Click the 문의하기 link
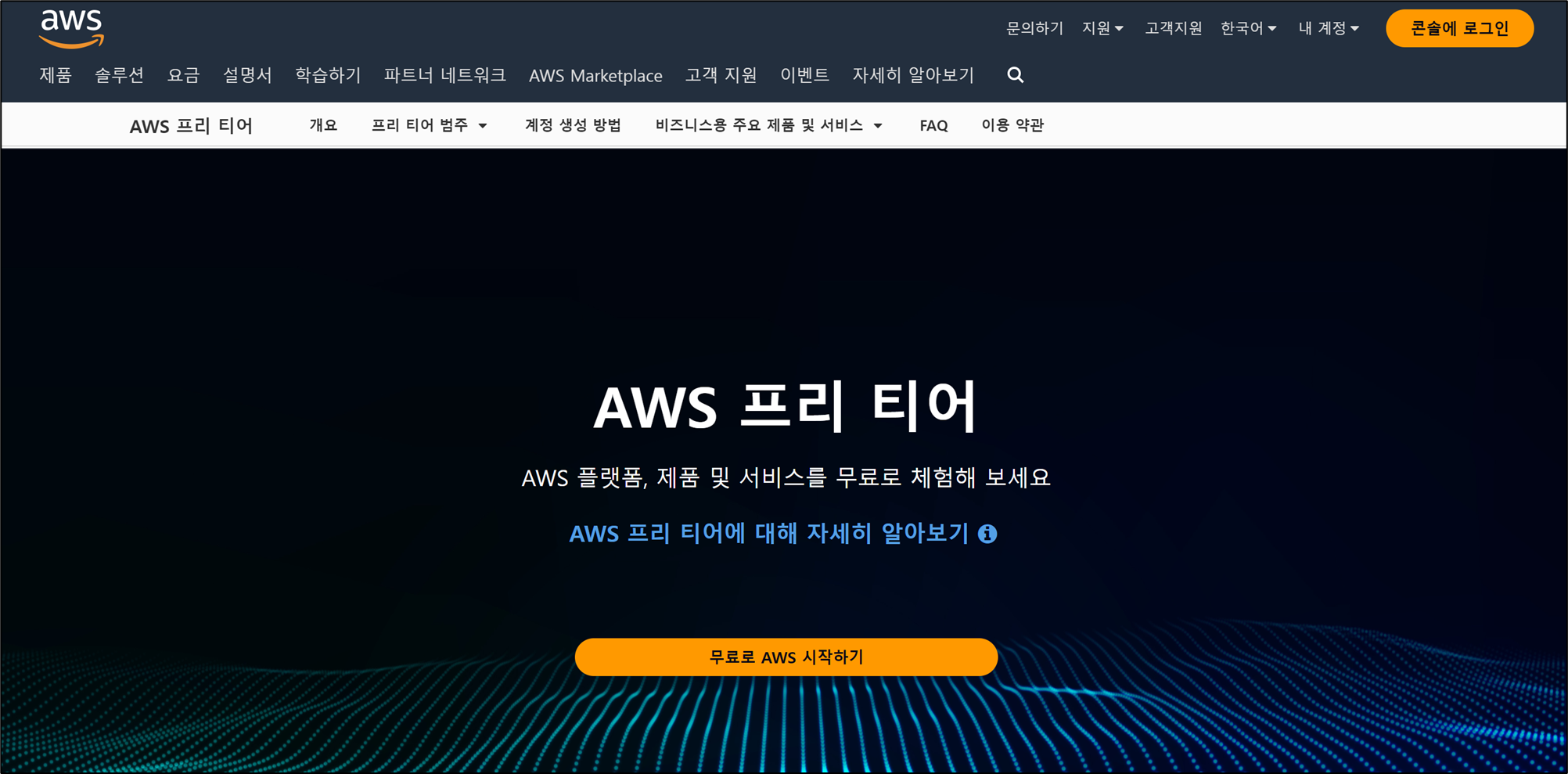The height and width of the screenshot is (774, 1568). click(x=1034, y=28)
